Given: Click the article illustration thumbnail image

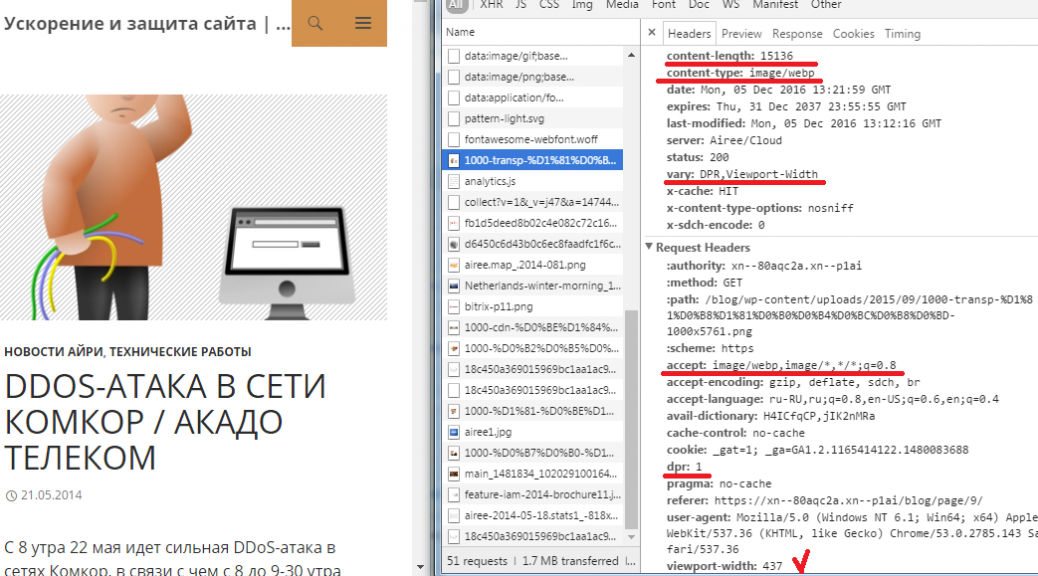Looking at the screenshot, I should coord(194,207).
